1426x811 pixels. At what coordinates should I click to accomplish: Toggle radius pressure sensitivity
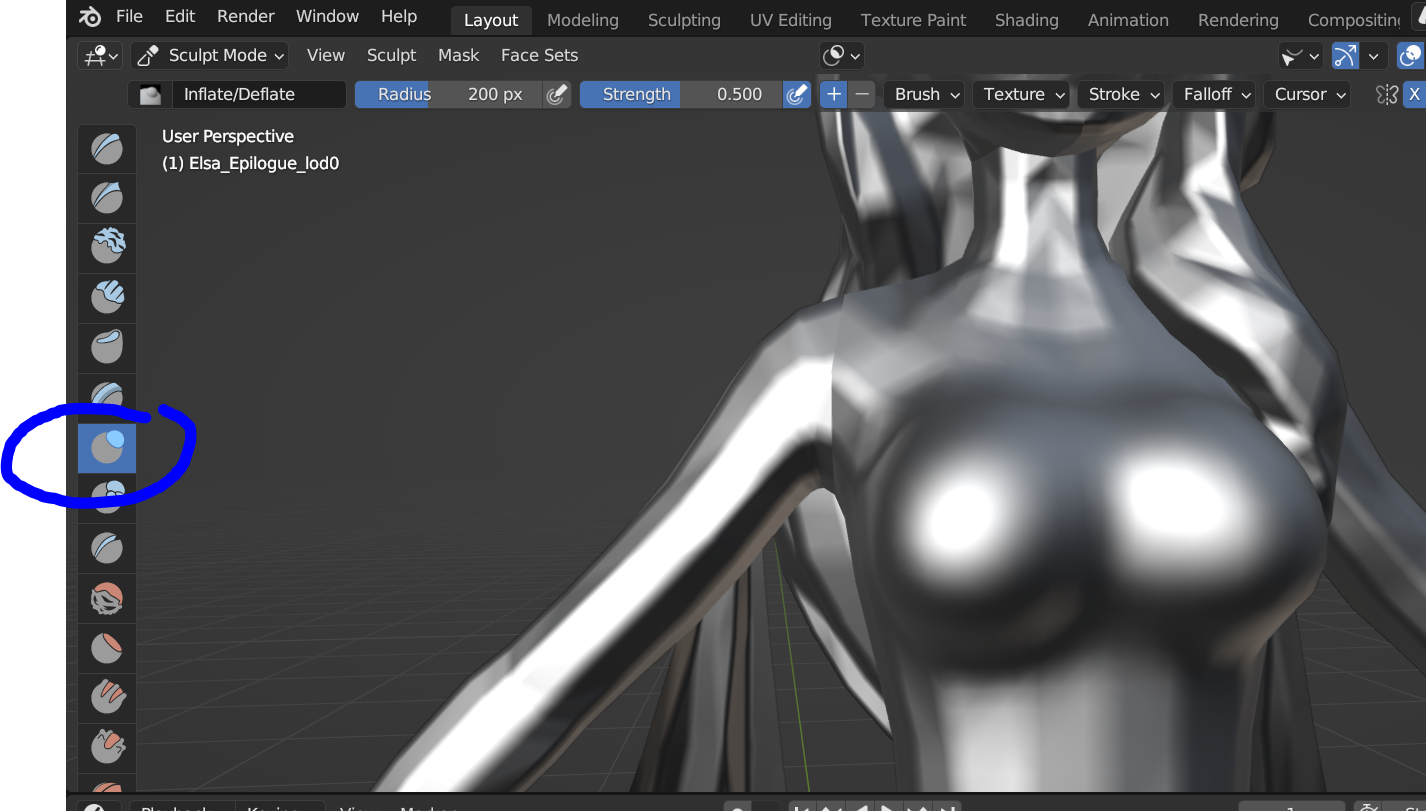[x=558, y=94]
